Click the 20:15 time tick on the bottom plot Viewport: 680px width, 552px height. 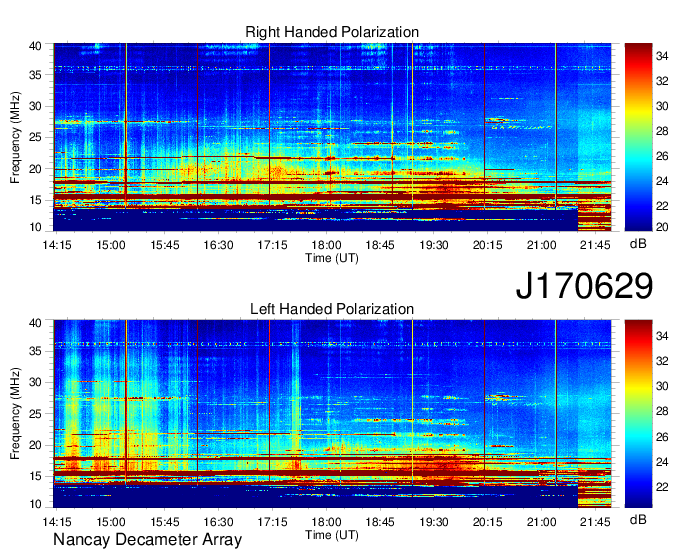tap(487, 522)
